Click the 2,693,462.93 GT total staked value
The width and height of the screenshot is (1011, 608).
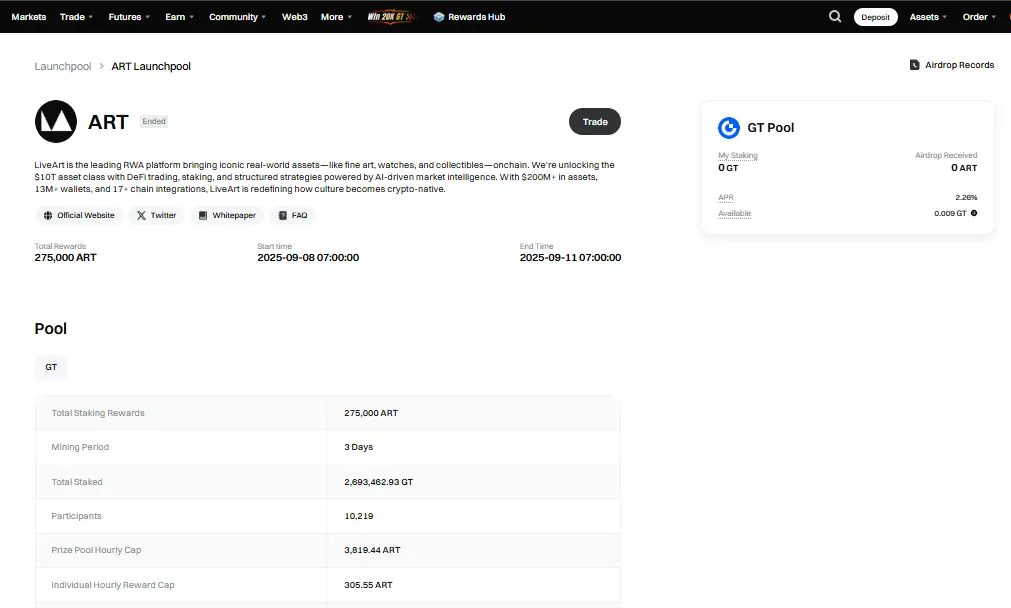pos(378,482)
